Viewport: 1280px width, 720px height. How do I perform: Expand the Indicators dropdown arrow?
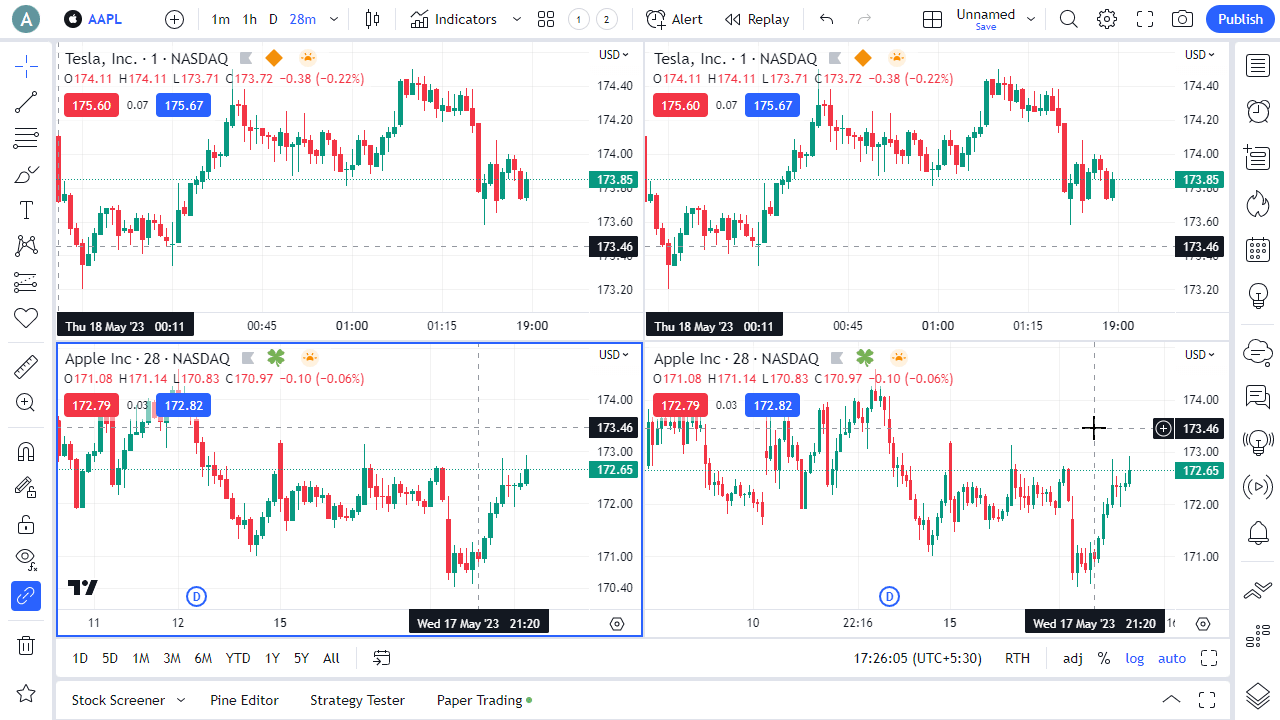point(516,19)
